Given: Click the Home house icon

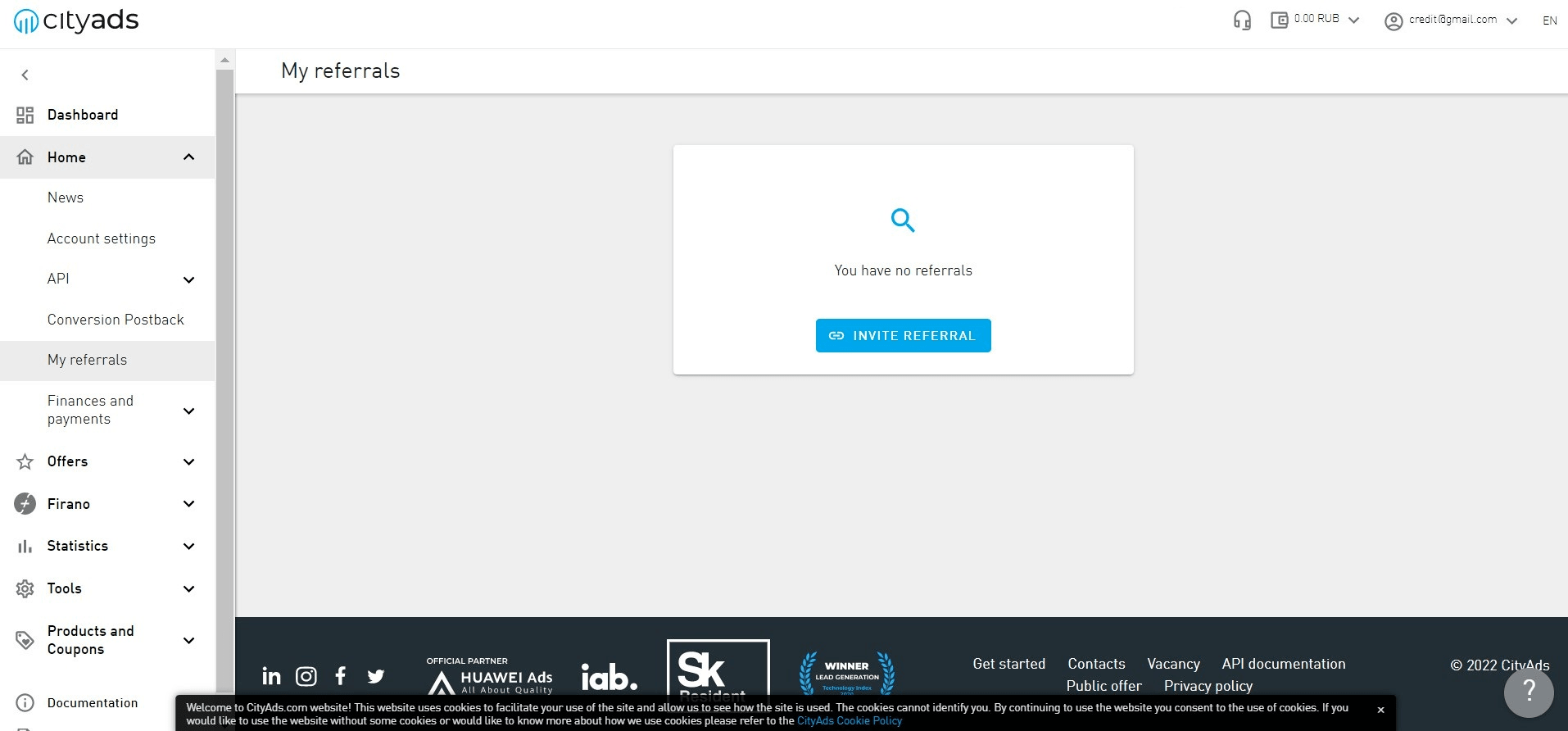Looking at the screenshot, I should tap(25, 157).
